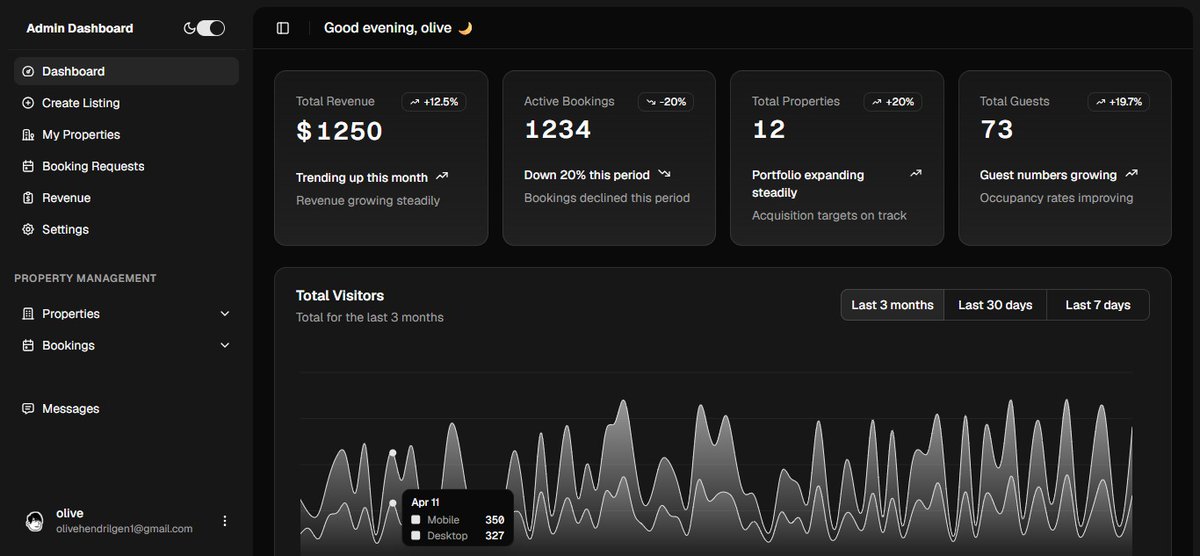Click 'Total for the last 3 months' subtitle
1200x556 pixels.
tap(370, 317)
